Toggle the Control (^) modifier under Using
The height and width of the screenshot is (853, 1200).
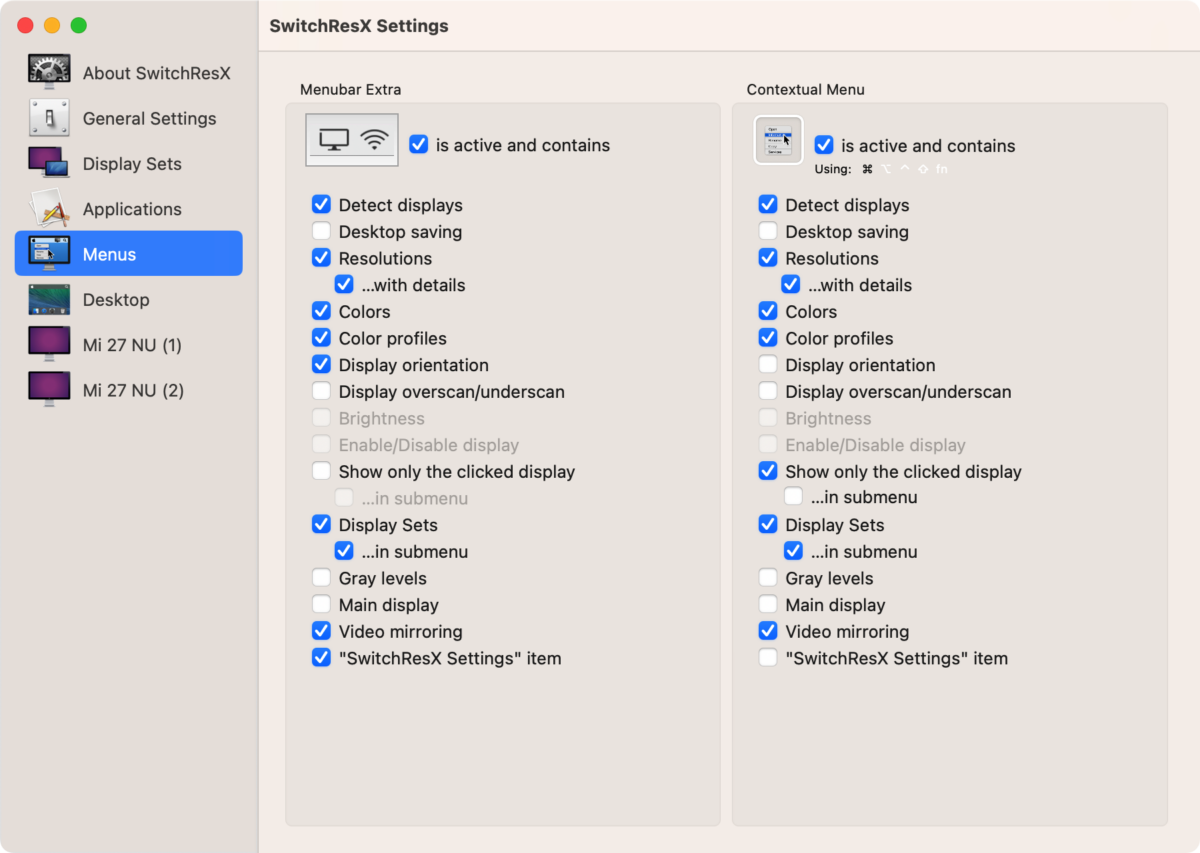[904, 169]
